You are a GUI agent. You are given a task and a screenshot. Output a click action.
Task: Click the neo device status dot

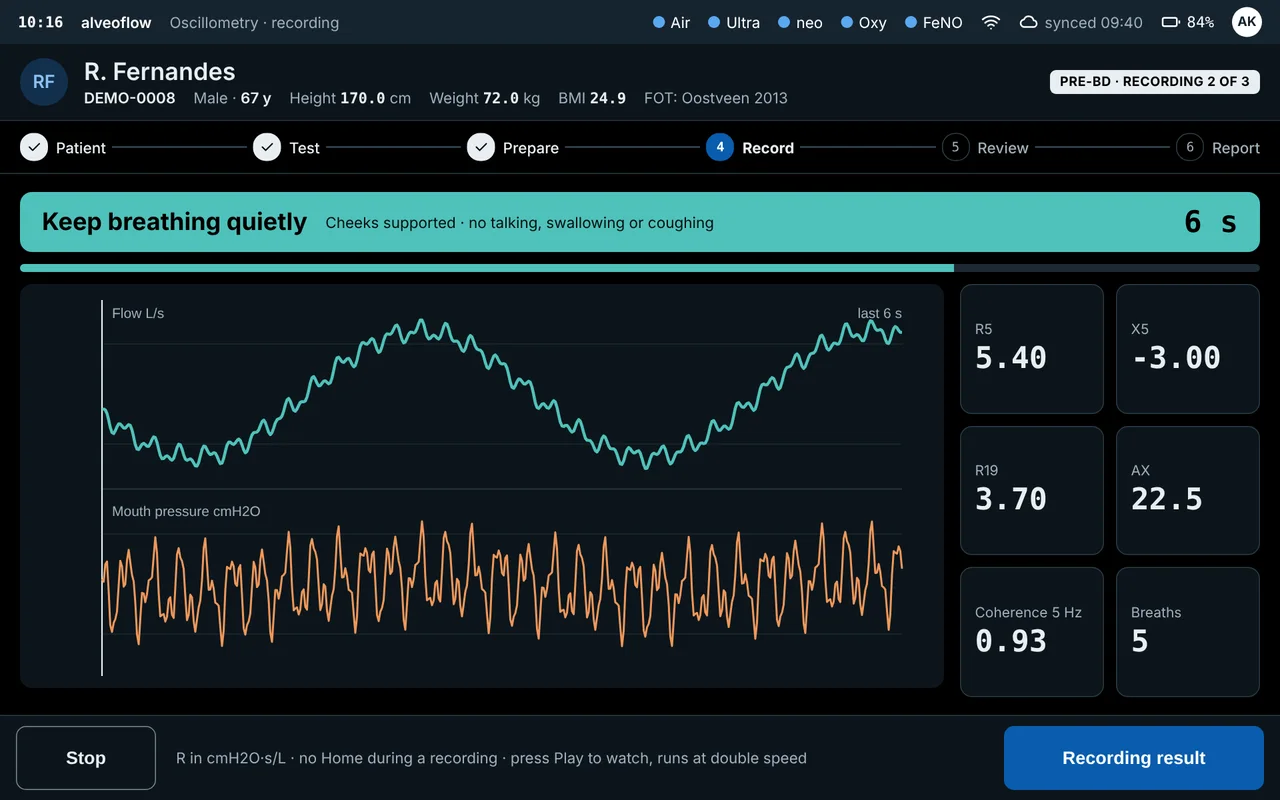(x=783, y=22)
